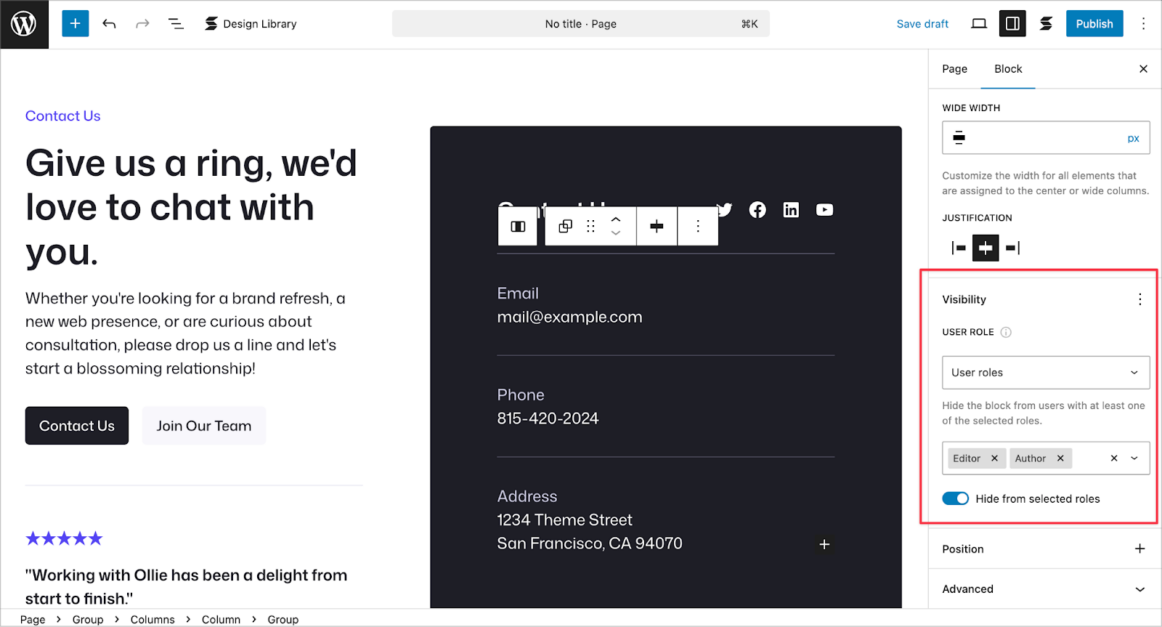Select the "Give us a ring" heading
1162x627 pixels.
[x=191, y=207]
